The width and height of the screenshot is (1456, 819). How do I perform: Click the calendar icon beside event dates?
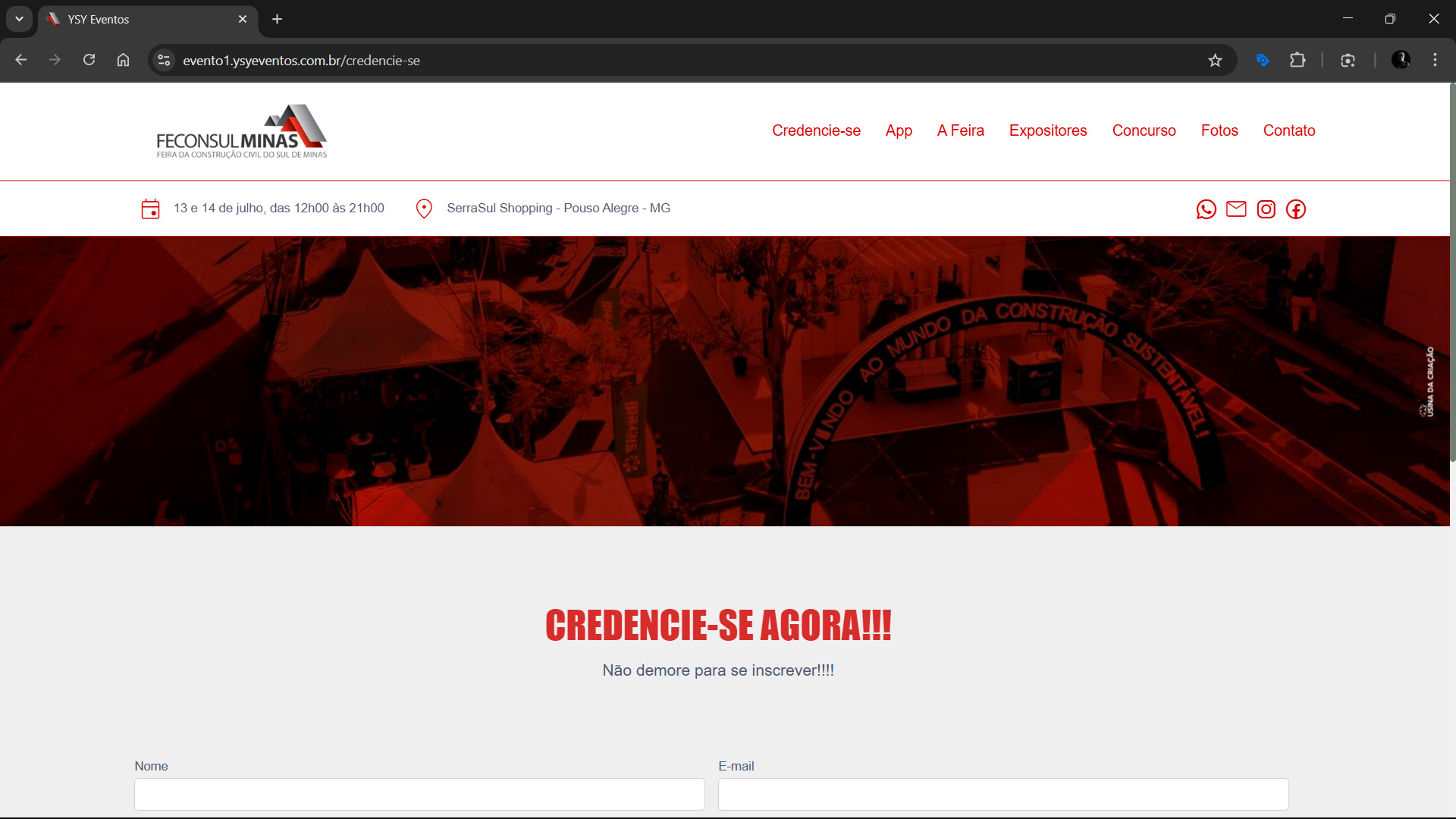pyautogui.click(x=151, y=209)
